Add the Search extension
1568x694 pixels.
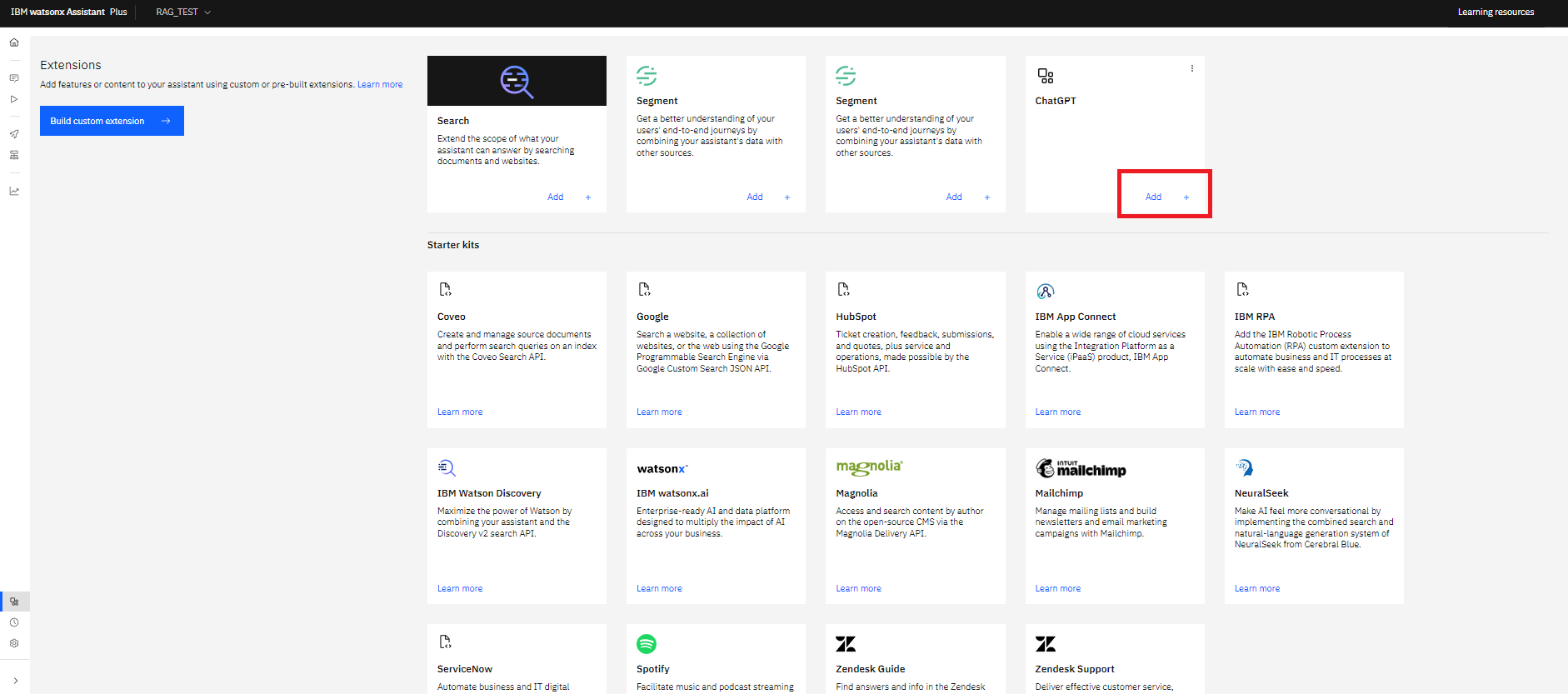[x=569, y=197]
